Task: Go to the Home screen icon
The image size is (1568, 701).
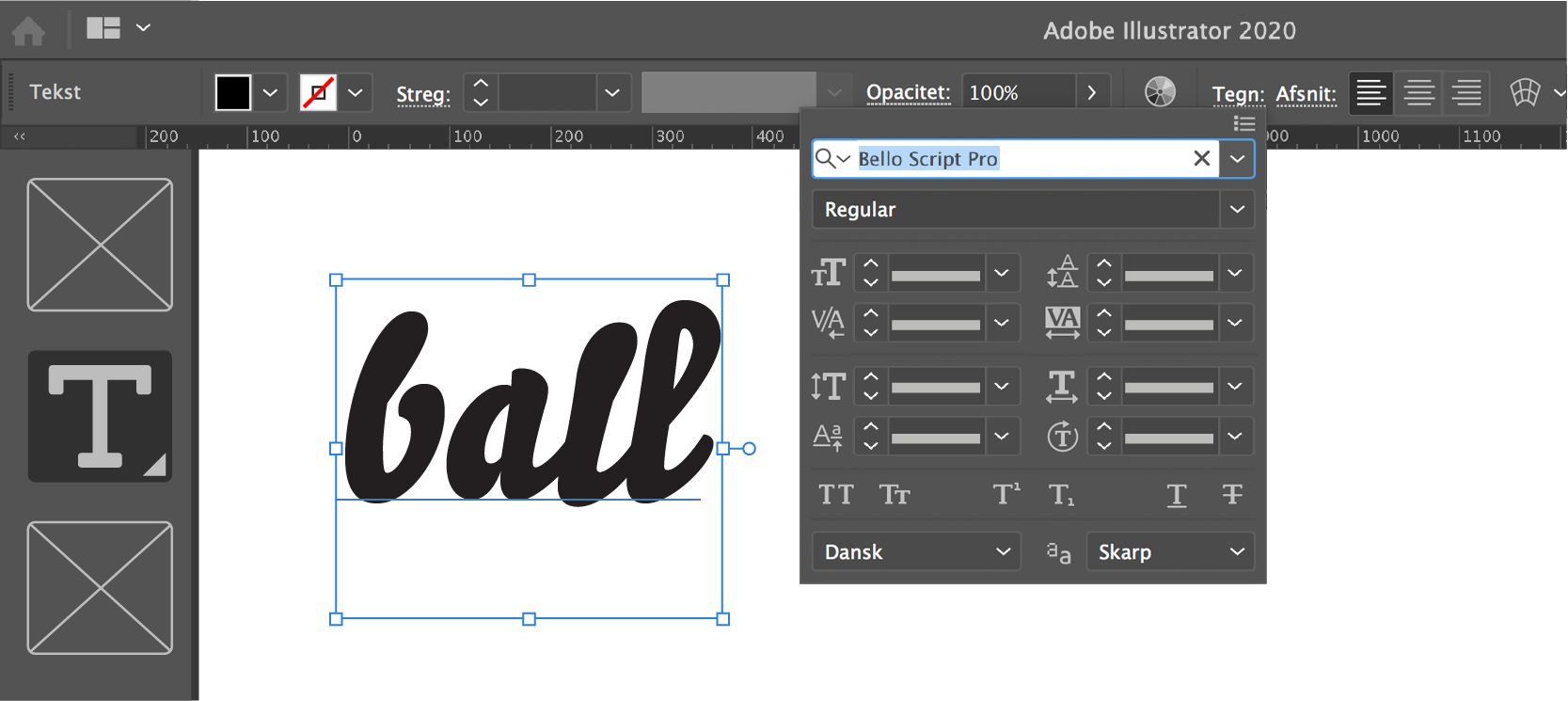Action: [x=28, y=31]
